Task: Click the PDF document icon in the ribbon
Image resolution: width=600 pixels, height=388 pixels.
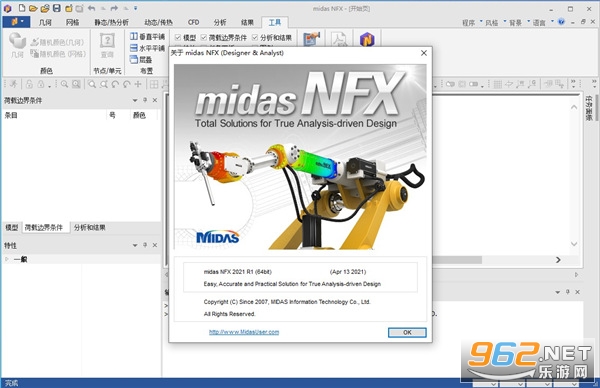Action: tap(339, 39)
